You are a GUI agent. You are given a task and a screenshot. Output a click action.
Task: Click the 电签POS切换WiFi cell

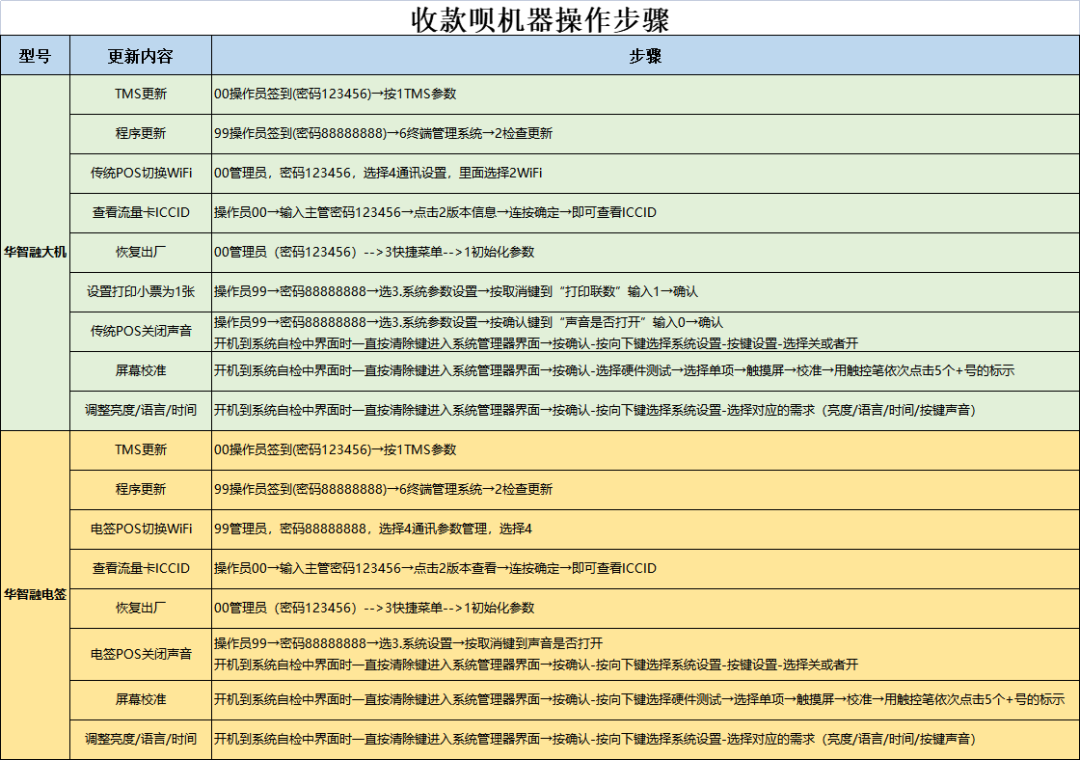(x=140, y=528)
